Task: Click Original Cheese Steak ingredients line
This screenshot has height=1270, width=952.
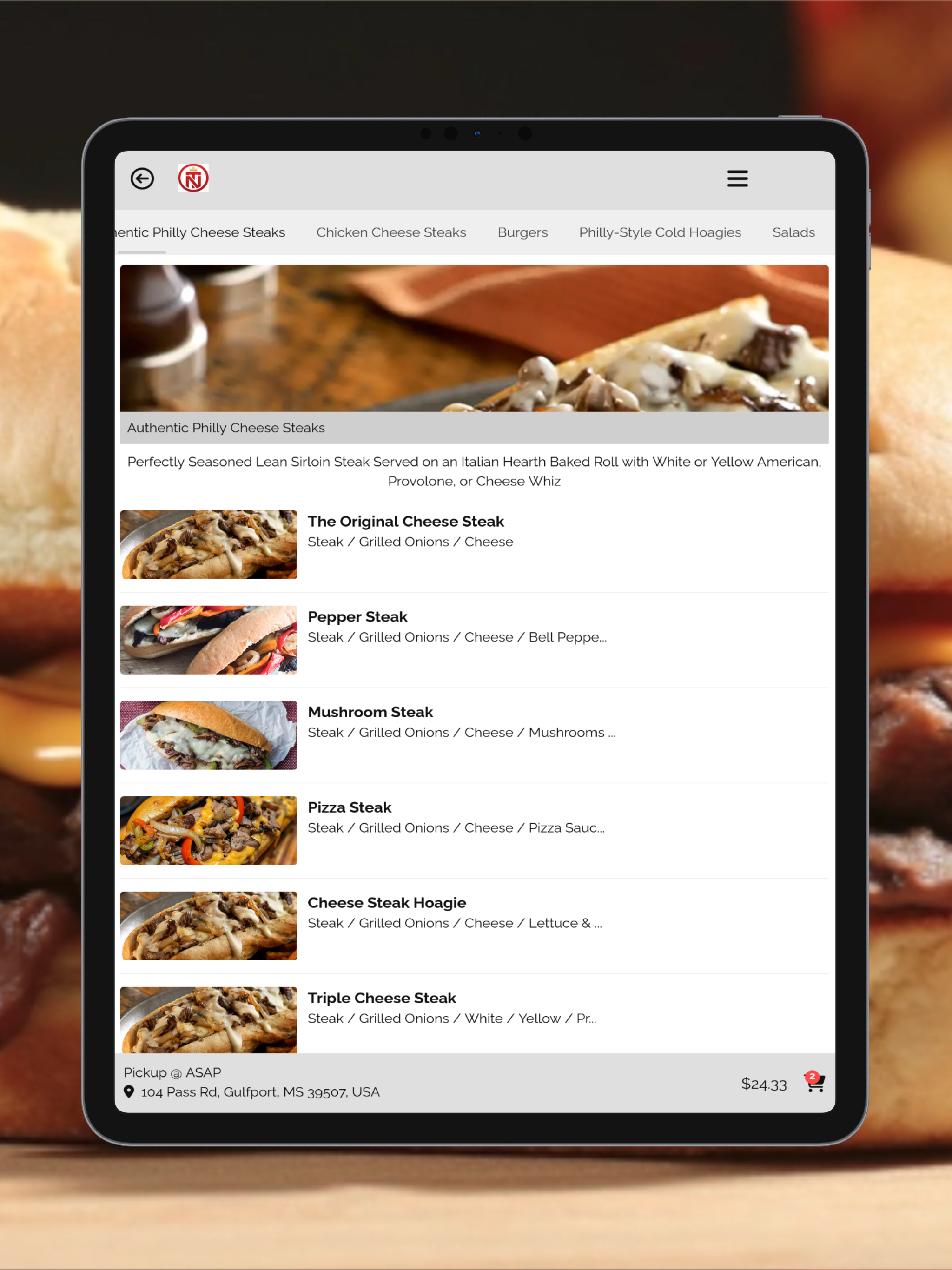Action: (x=410, y=542)
